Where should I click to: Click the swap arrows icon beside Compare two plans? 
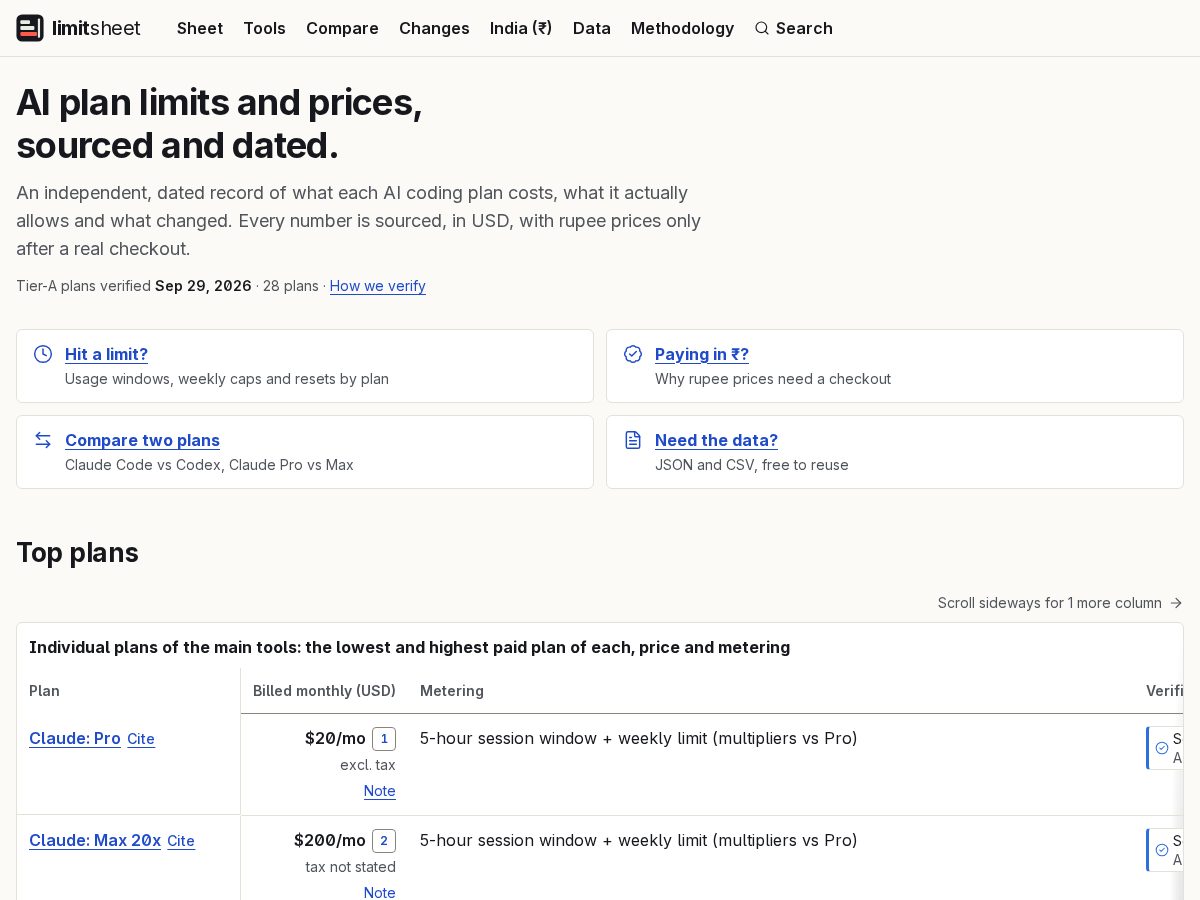click(43, 440)
